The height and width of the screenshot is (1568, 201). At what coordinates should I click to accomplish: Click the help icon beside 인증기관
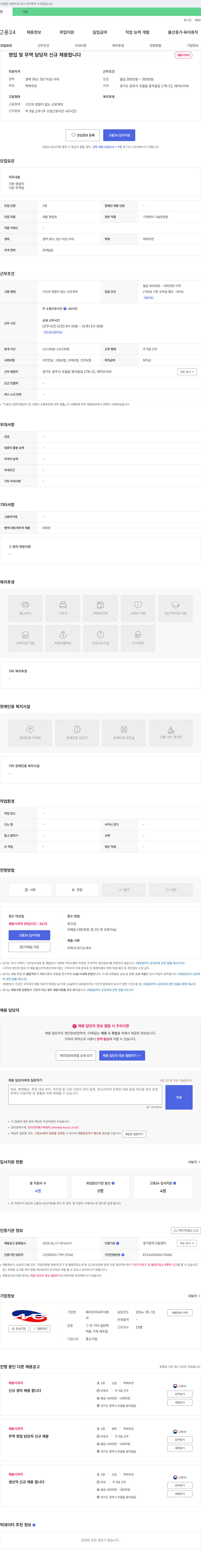tap(118, 1244)
